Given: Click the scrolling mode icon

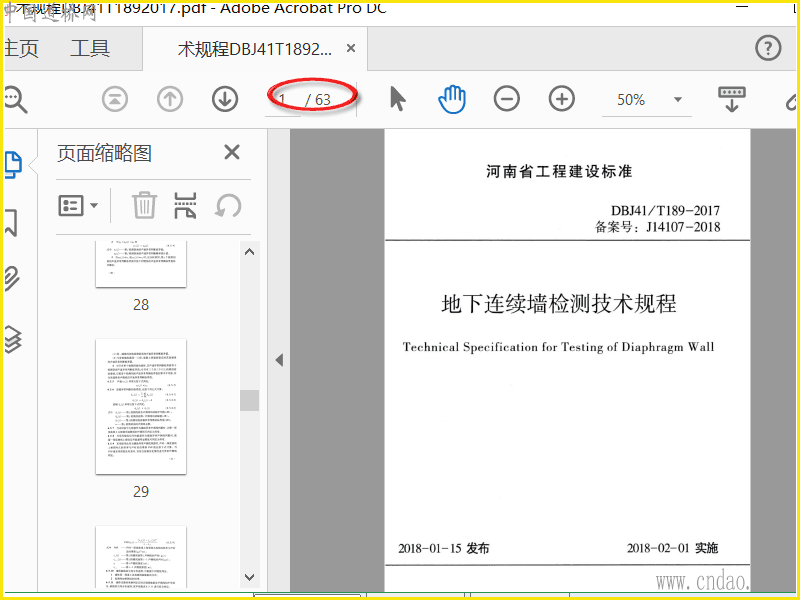Looking at the screenshot, I should 732,99.
